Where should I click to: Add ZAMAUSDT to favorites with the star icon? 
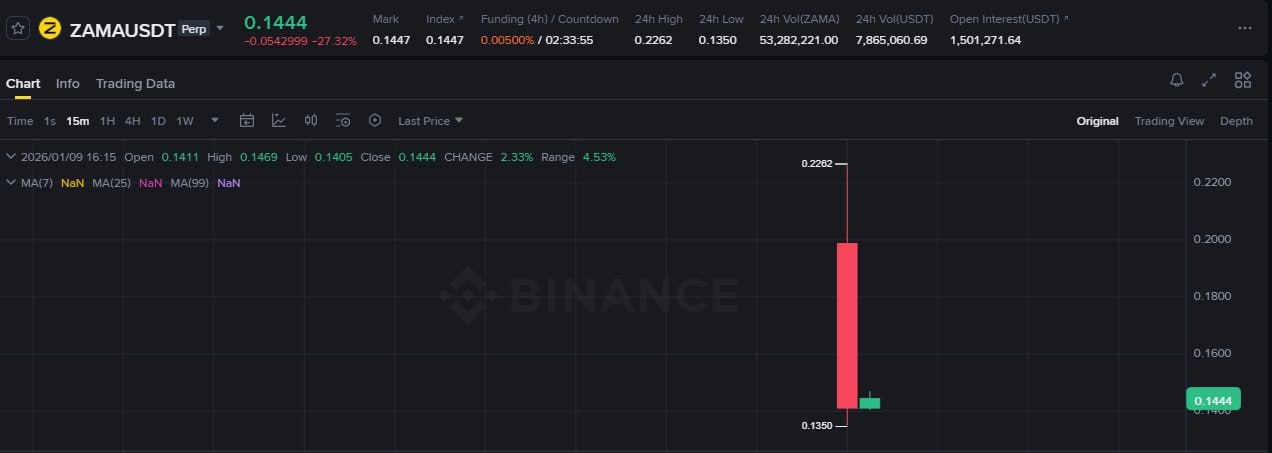(x=18, y=29)
